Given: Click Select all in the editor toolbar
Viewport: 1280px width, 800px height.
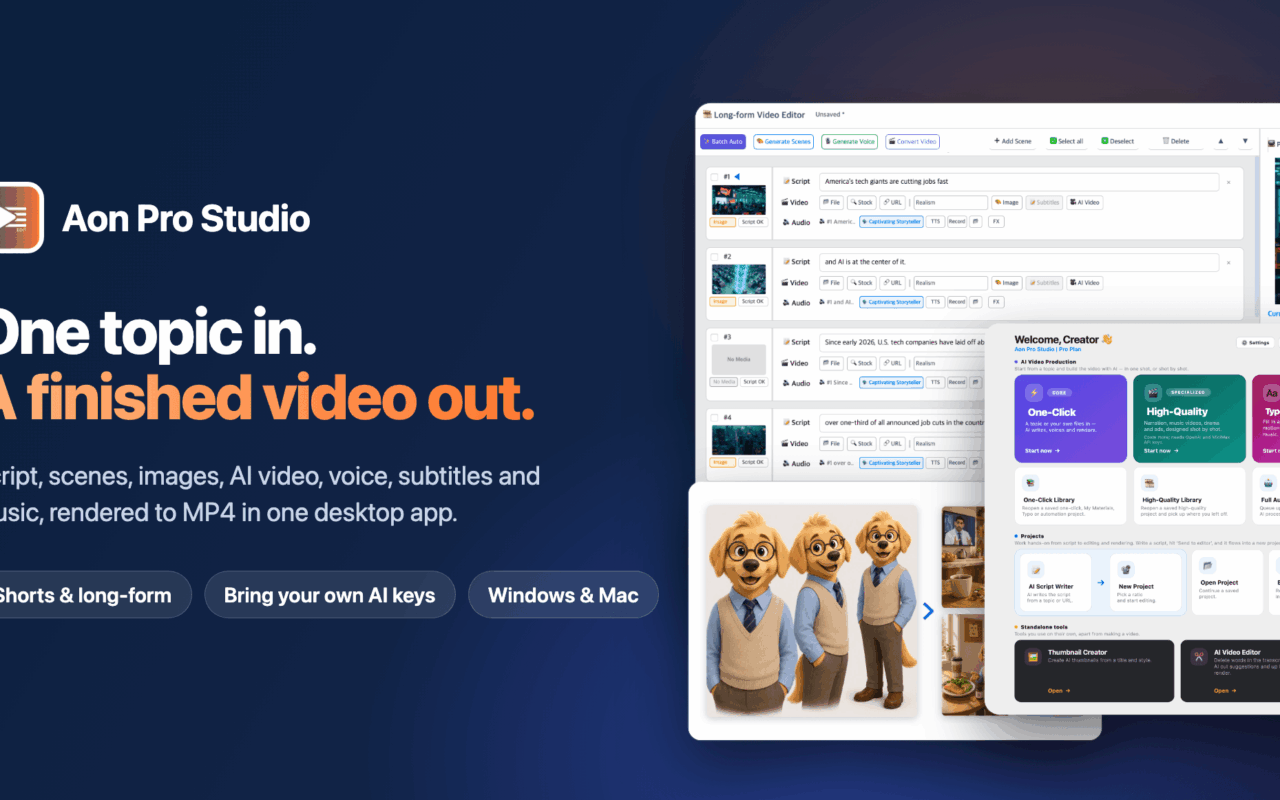Looking at the screenshot, I should [x=1066, y=141].
